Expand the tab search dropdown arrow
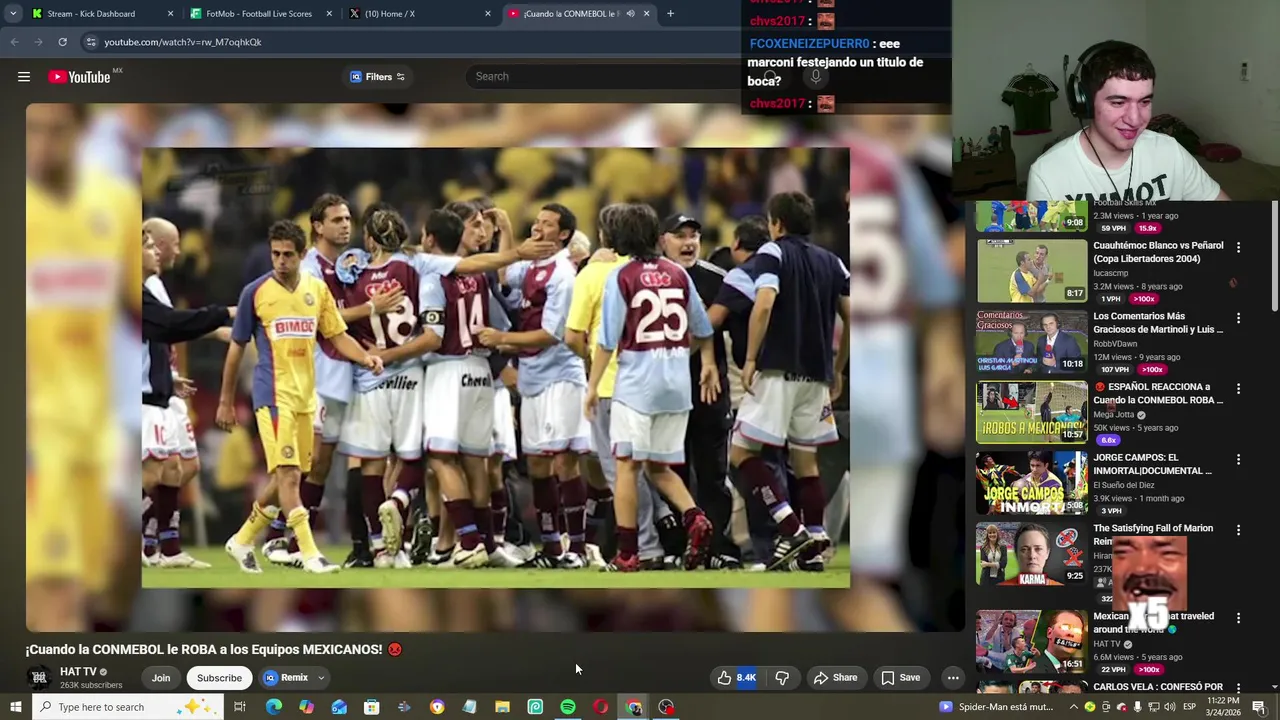 click(x=12, y=14)
